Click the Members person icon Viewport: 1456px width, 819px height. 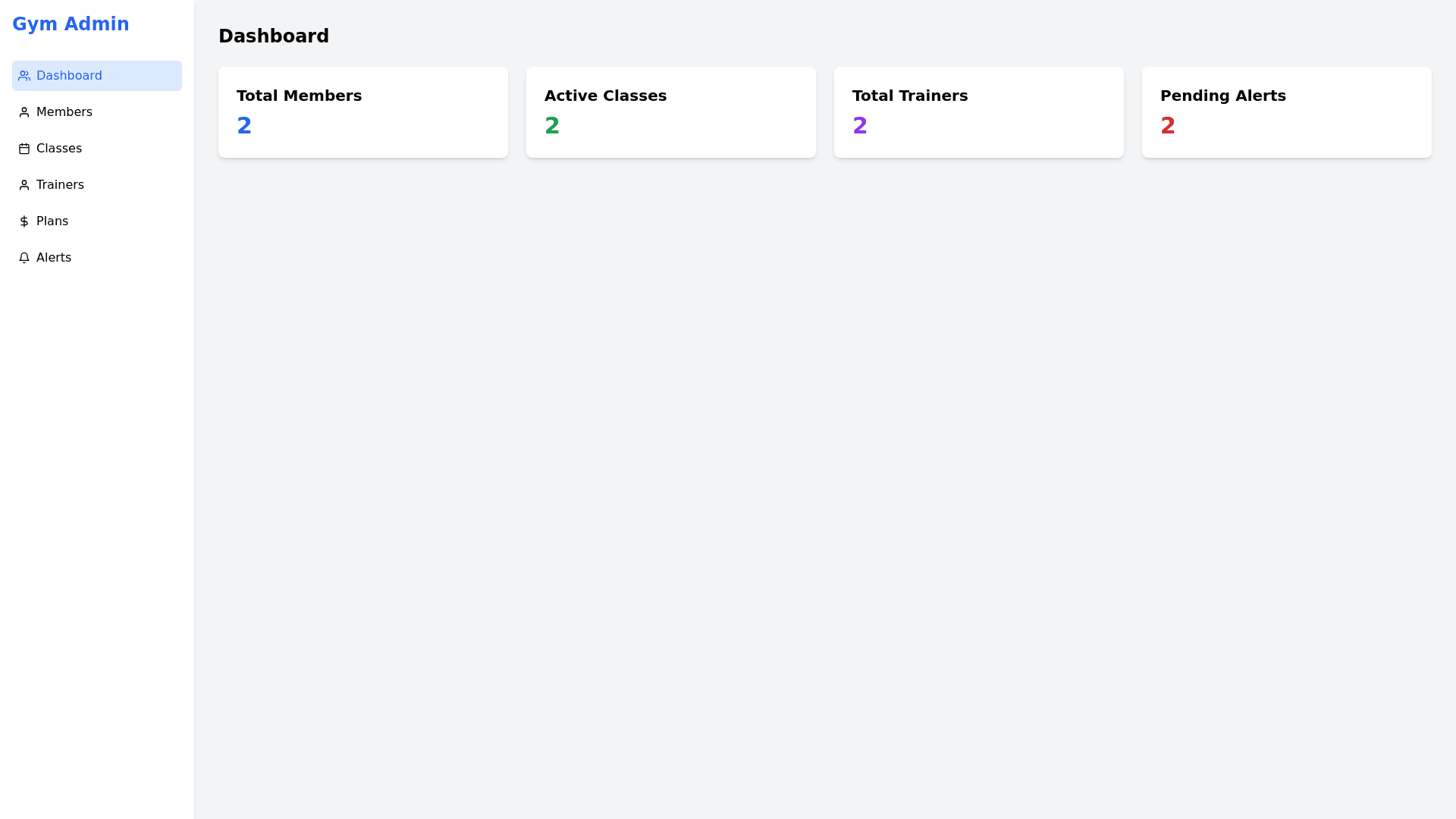24,112
